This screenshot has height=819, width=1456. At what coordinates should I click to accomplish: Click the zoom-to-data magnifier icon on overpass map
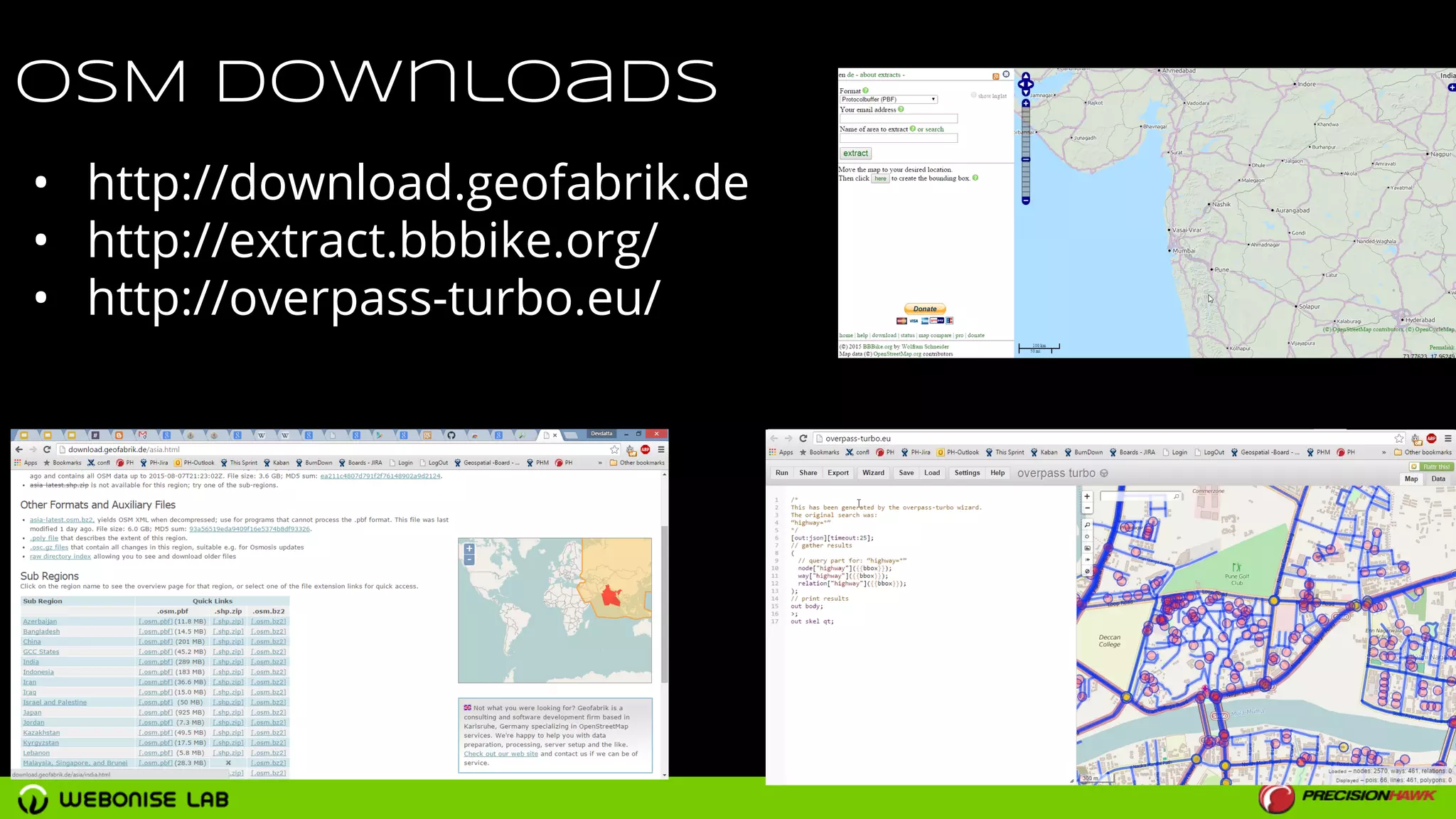coord(1087,525)
